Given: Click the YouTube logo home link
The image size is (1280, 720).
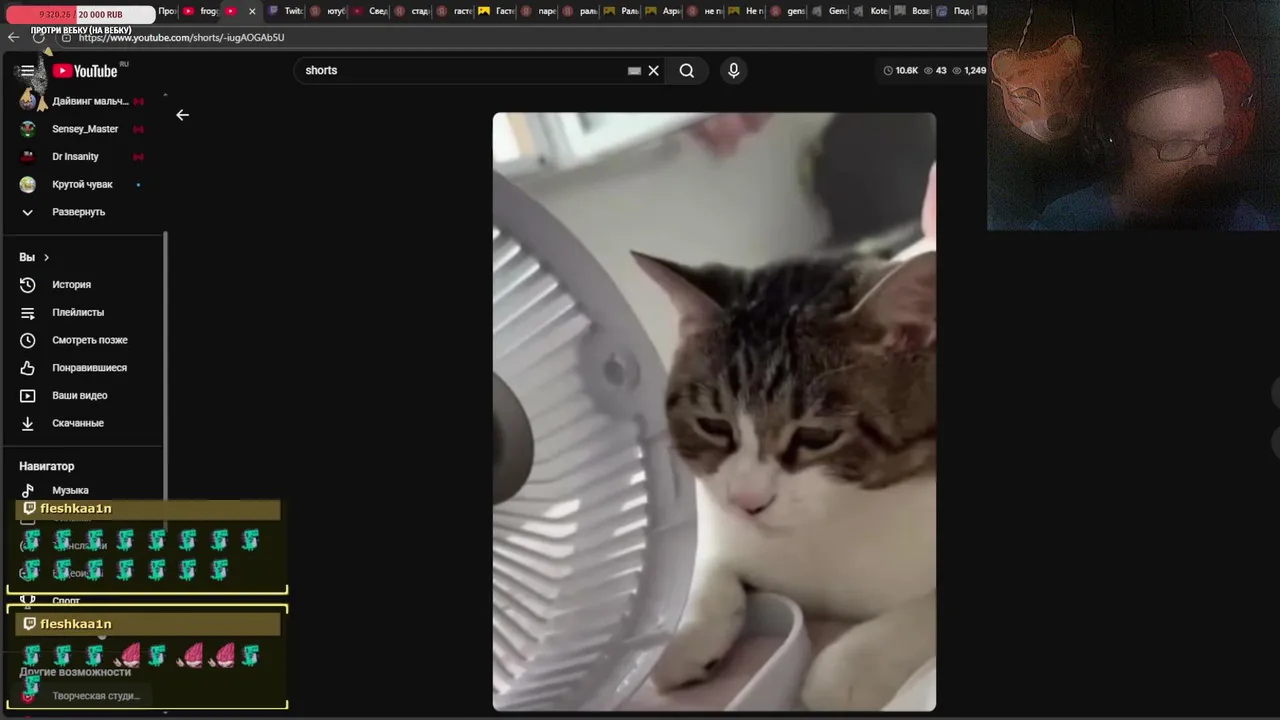Looking at the screenshot, I should tap(86, 71).
